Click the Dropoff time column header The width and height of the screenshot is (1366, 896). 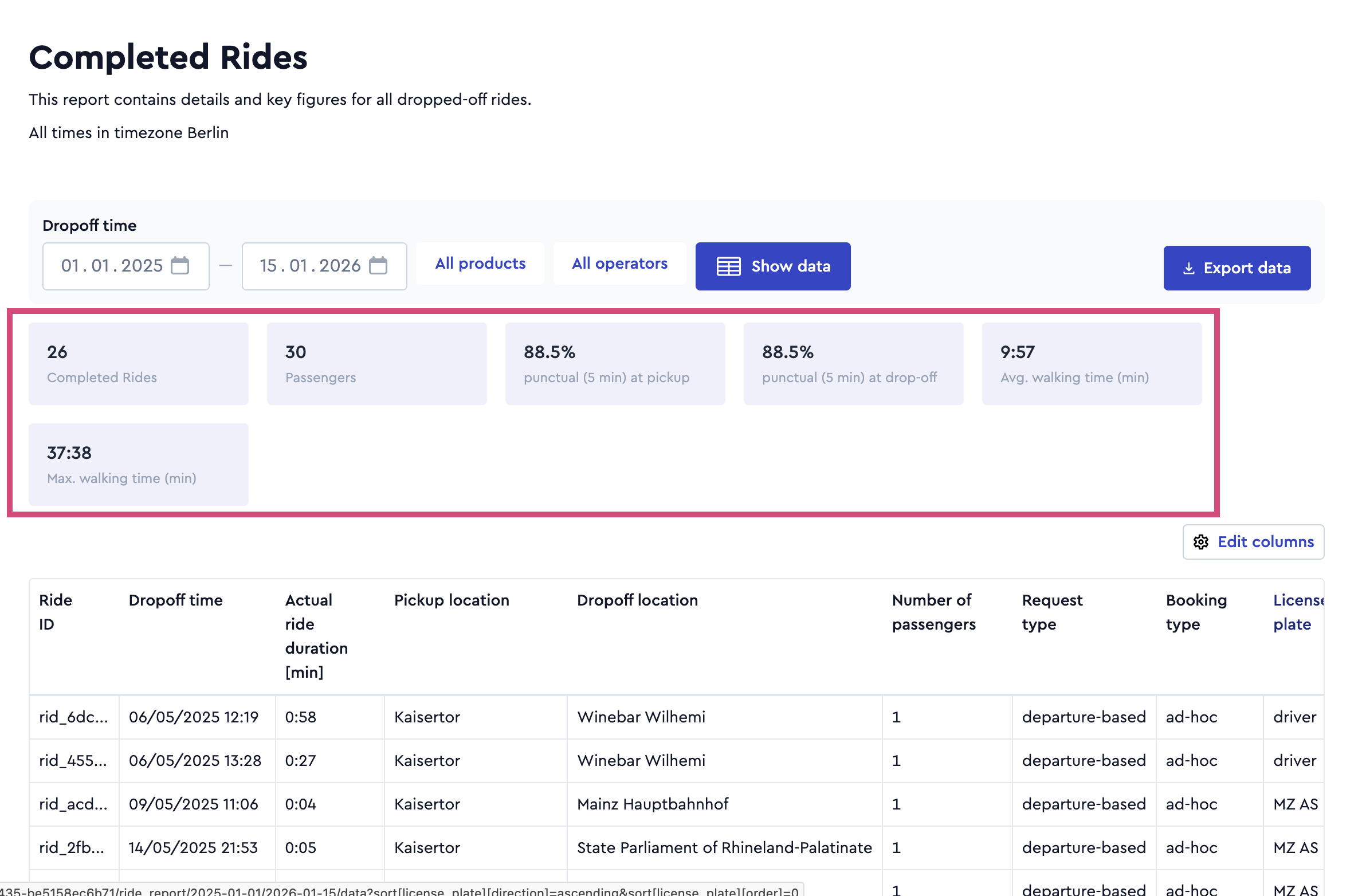[x=176, y=600]
